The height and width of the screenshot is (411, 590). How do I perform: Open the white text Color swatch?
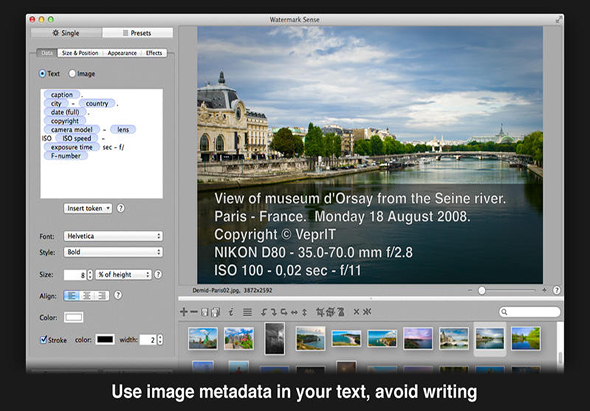click(x=73, y=317)
